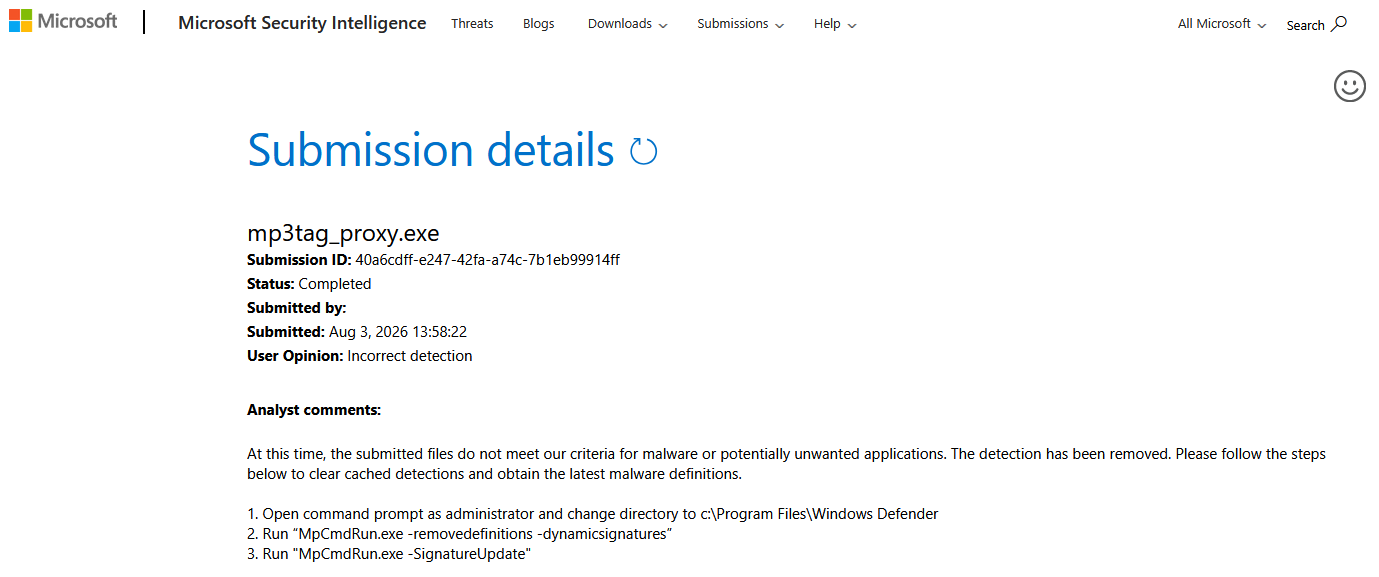This screenshot has width=1379, height=577.
Task: Expand the Submissions menu
Action: tap(741, 23)
